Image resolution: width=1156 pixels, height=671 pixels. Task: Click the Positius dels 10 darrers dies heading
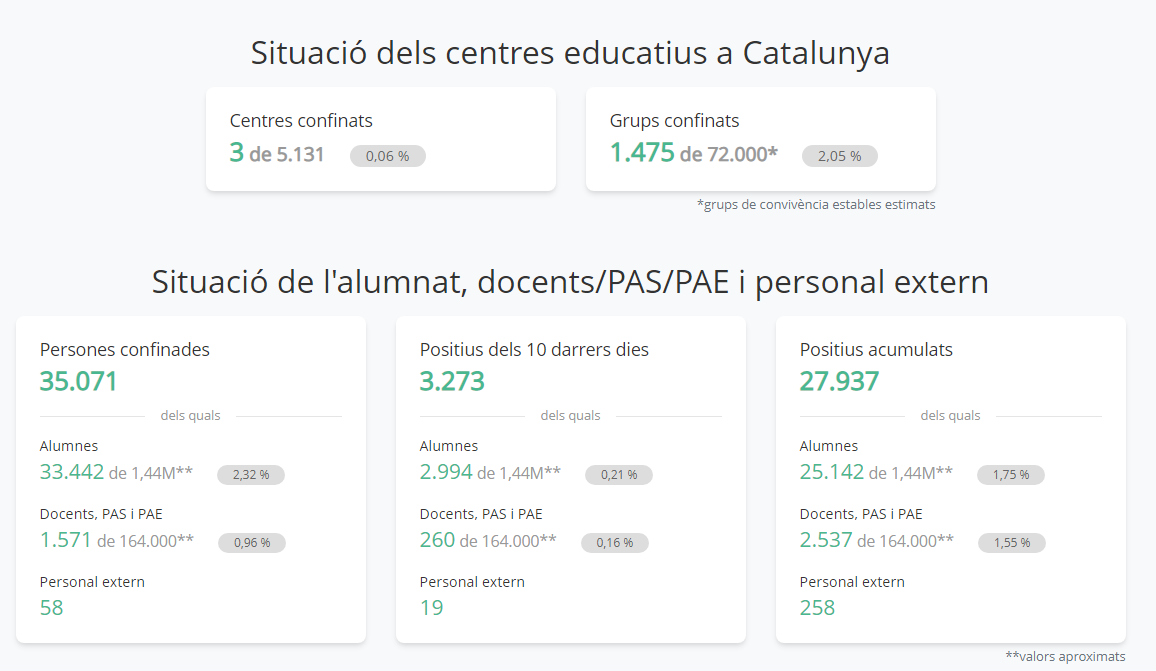pos(534,350)
